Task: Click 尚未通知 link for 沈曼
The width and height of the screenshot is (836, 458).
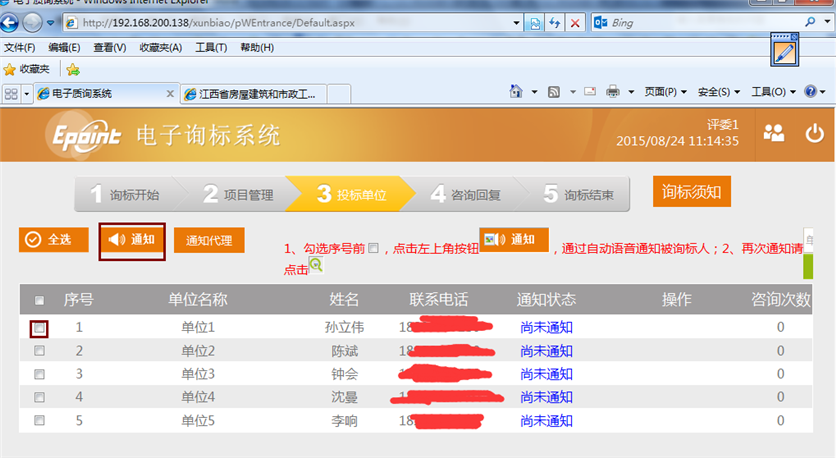Action: click(546, 397)
